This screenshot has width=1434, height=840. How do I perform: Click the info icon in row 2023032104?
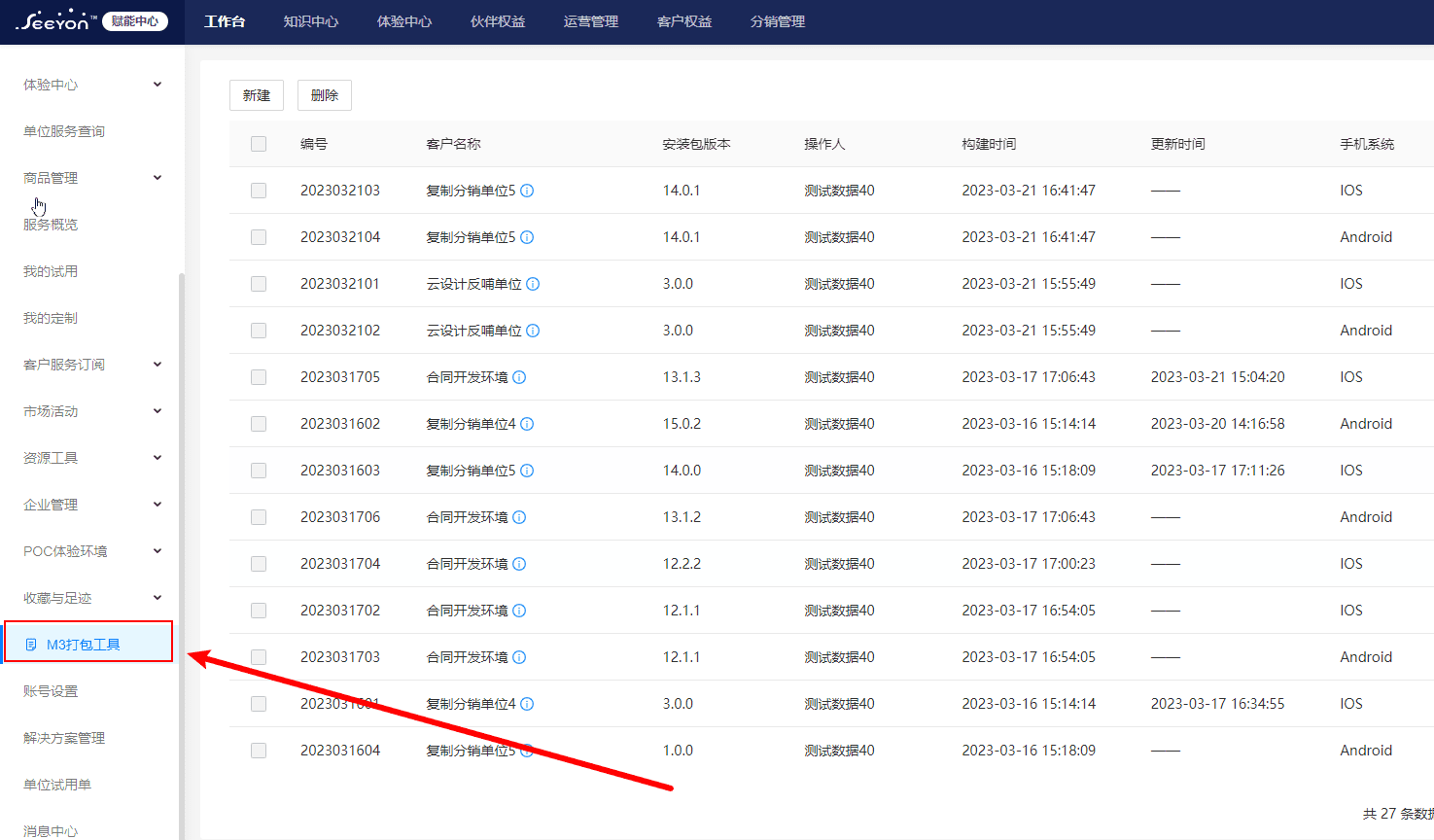click(x=527, y=237)
